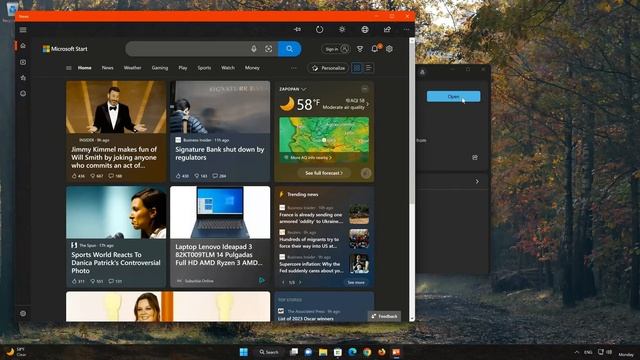The width and height of the screenshot is (640, 360).
Task: Select the list view layout toggle
Action: [368, 68]
